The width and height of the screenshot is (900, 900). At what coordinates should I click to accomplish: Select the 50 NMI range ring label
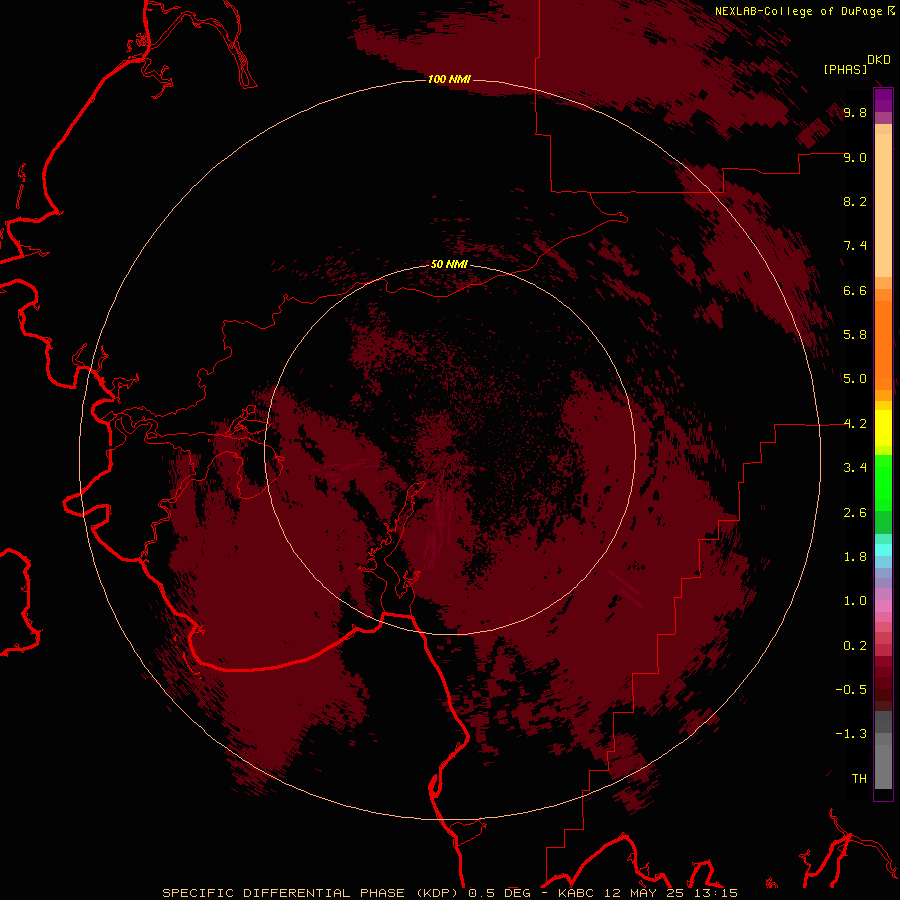pyautogui.click(x=449, y=264)
